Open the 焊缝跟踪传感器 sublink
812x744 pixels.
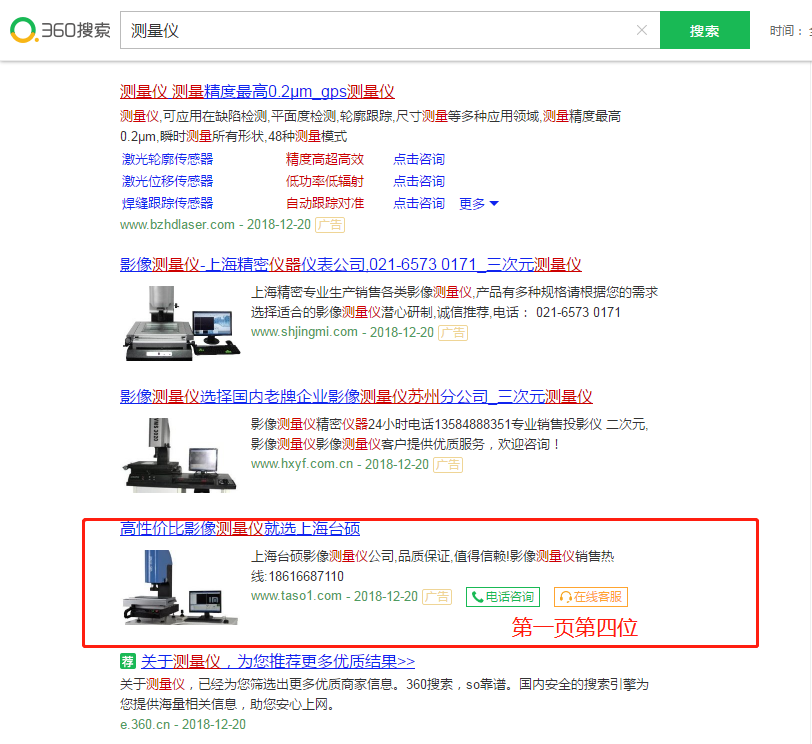(x=167, y=203)
